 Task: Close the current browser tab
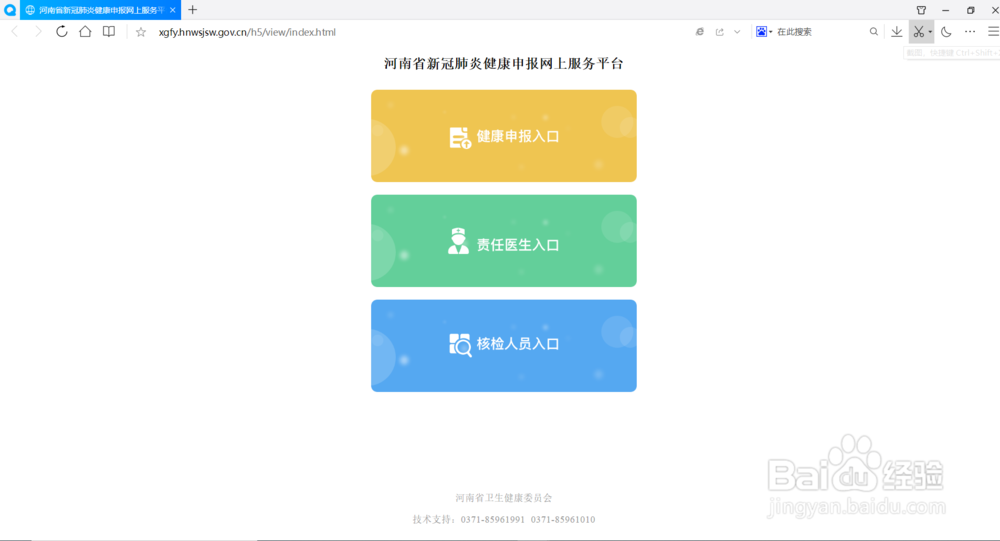click(x=173, y=10)
